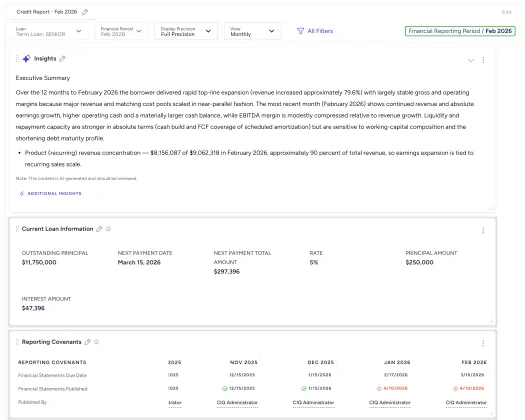Click the DEC 2025 column header

(320, 362)
